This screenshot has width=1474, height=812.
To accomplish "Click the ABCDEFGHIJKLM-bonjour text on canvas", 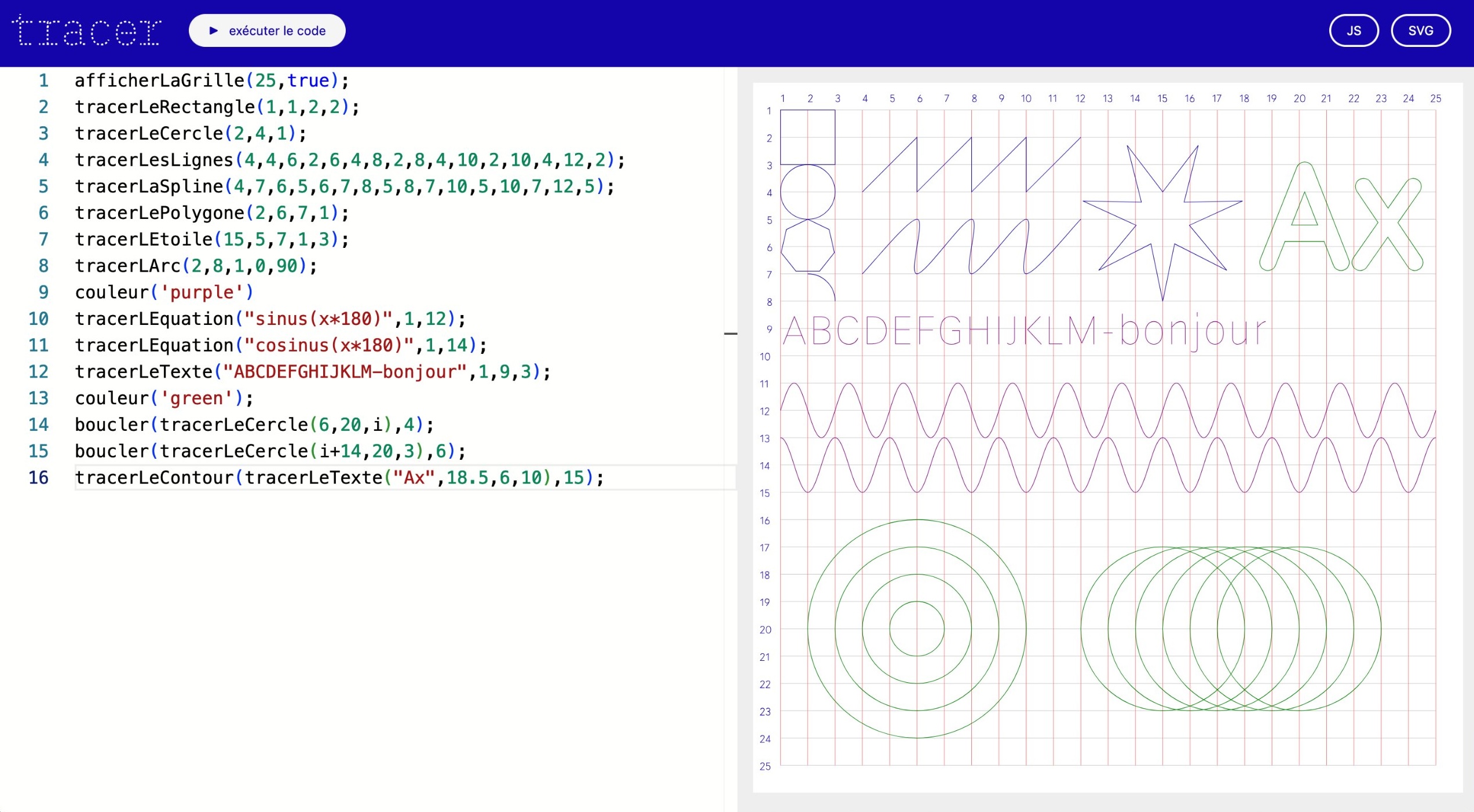I will pyautogui.click(x=1024, y=332).
